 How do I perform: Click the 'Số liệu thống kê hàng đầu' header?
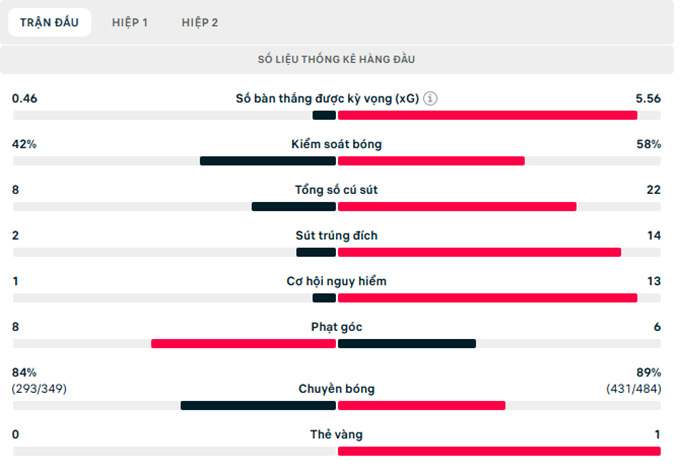tap(336, 60)
